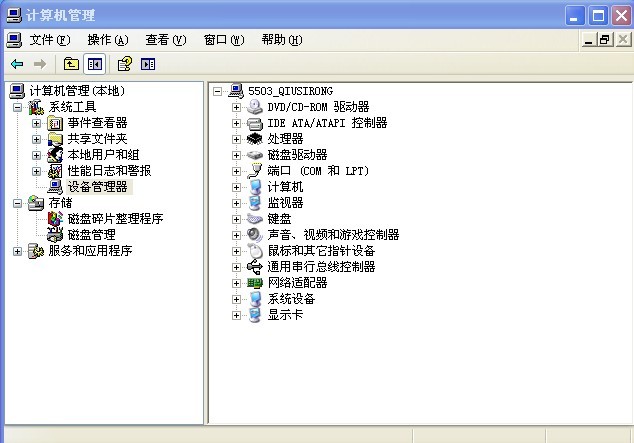This screenshot has height=443, width=634.
Task: Expand the 处理器 node
Action: [x=237, y=139]
